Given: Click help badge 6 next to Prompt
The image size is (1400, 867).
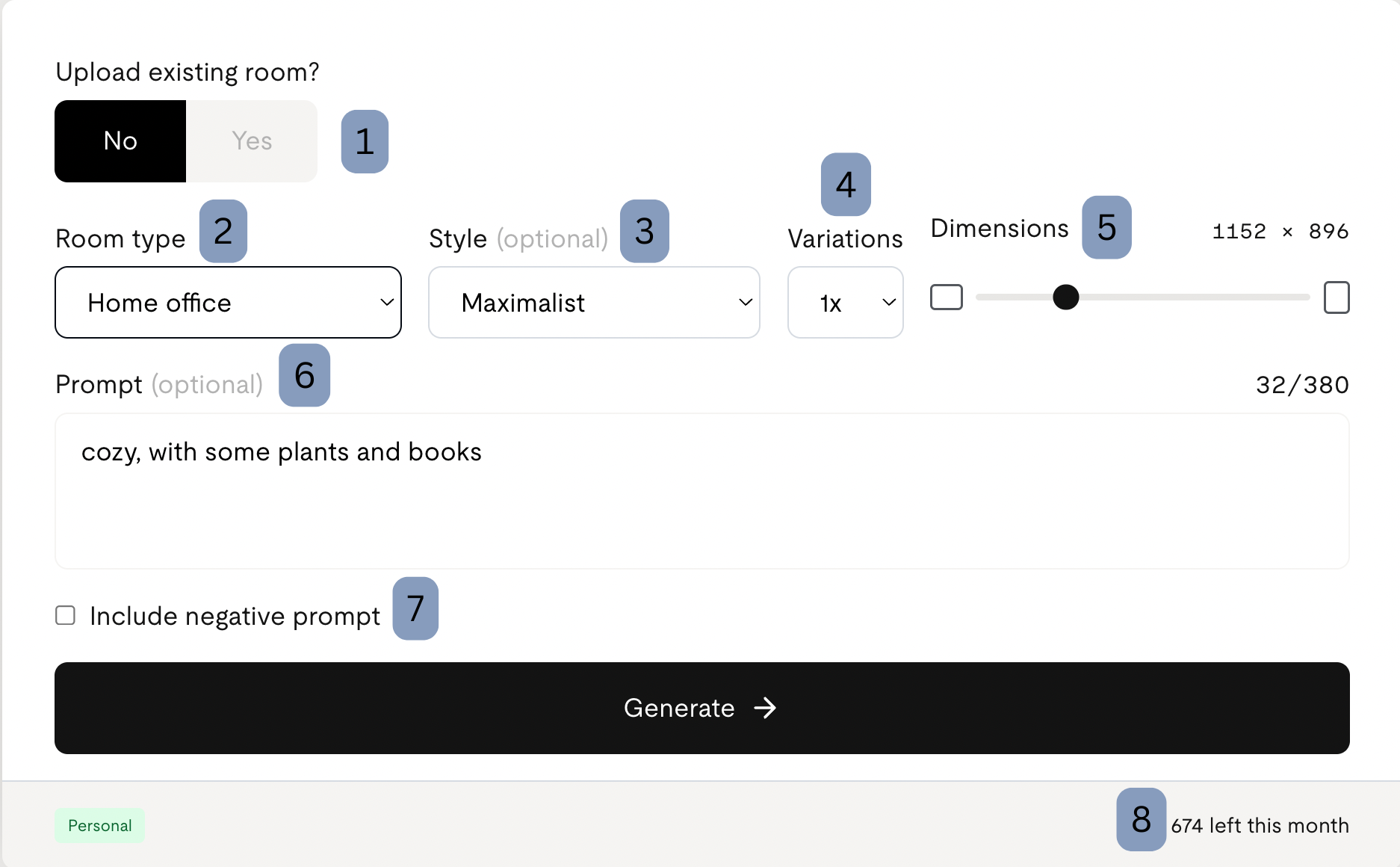Looking at the screenshot, I should (304, 375).
